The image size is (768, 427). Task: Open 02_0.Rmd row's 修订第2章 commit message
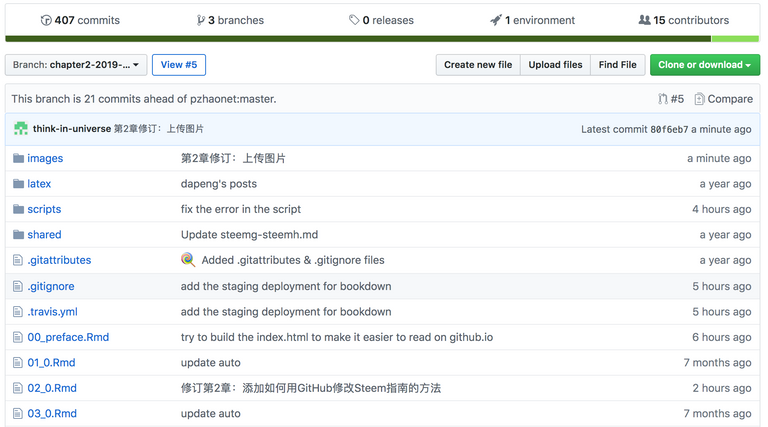click(x=311, y=388)
